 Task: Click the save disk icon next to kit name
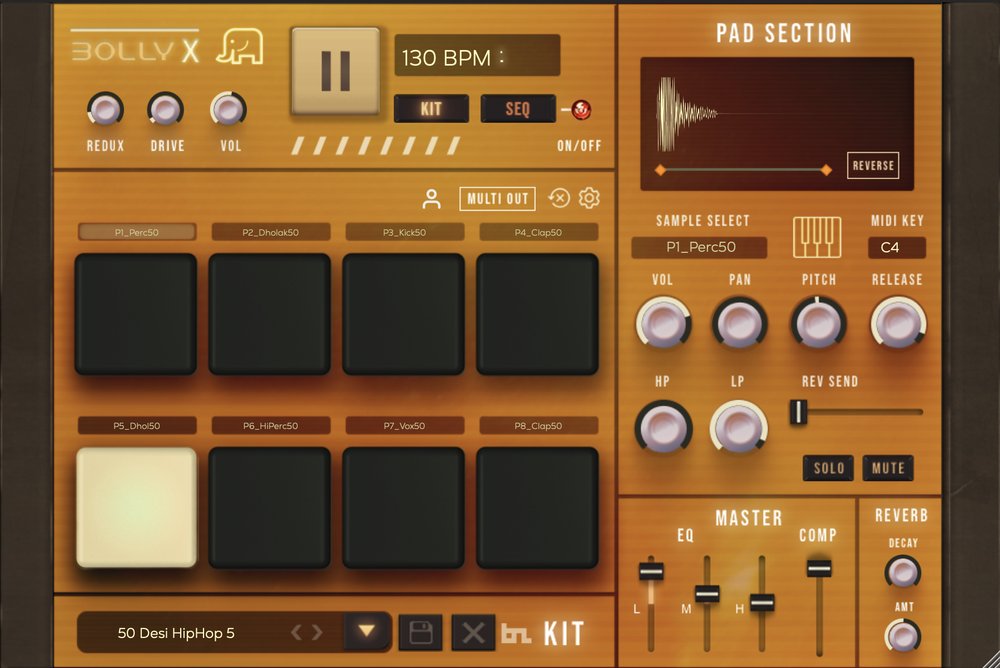[420, 632]
